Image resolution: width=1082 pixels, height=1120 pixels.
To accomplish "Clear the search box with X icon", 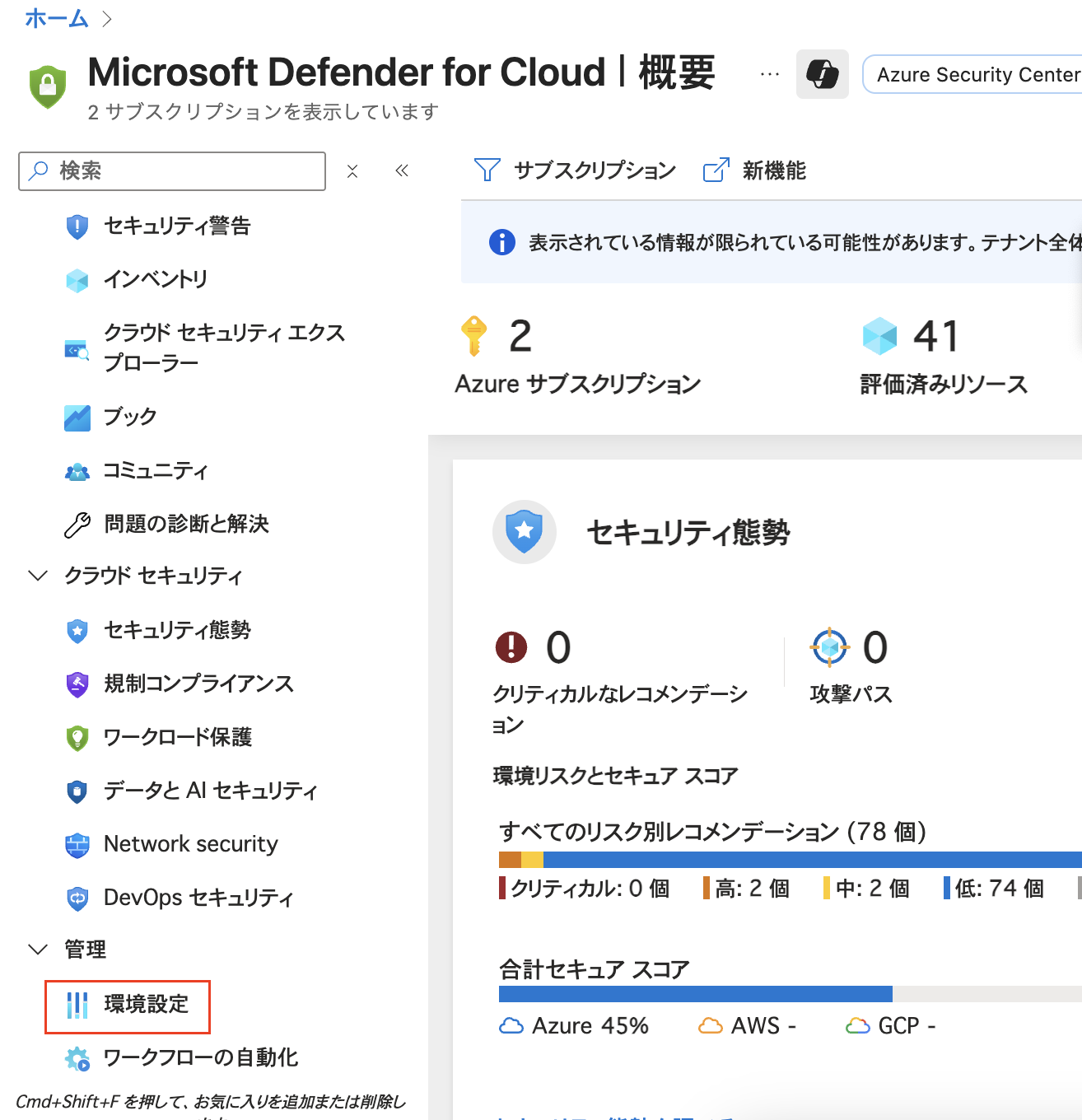I will click(x=352, y=171).
